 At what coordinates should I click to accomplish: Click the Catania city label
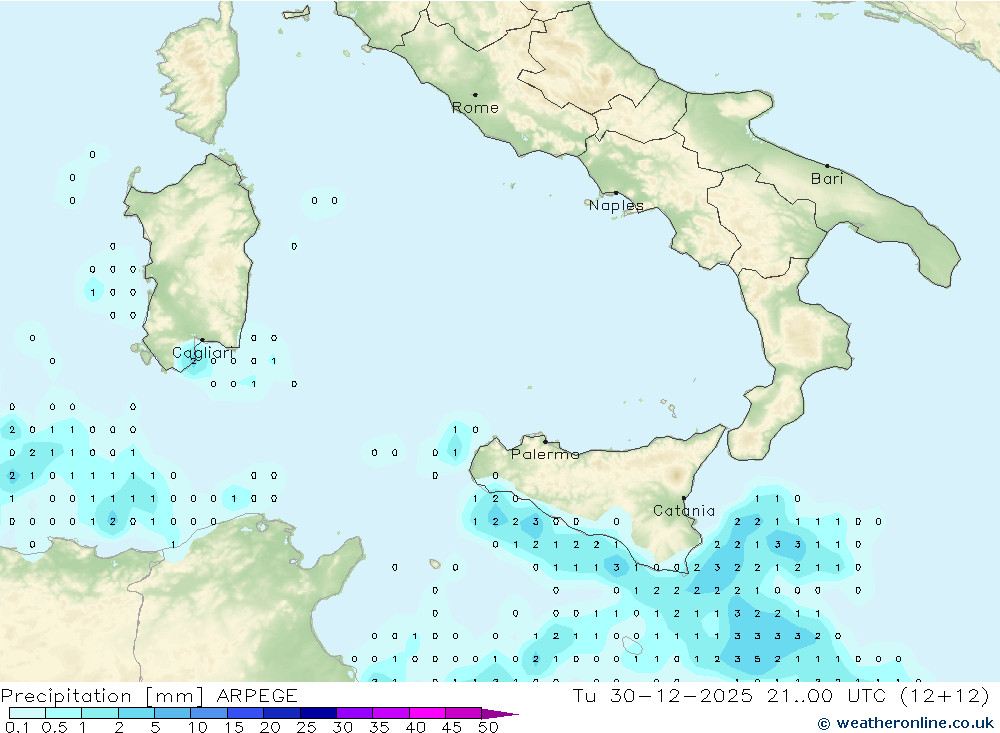[684, 510]
